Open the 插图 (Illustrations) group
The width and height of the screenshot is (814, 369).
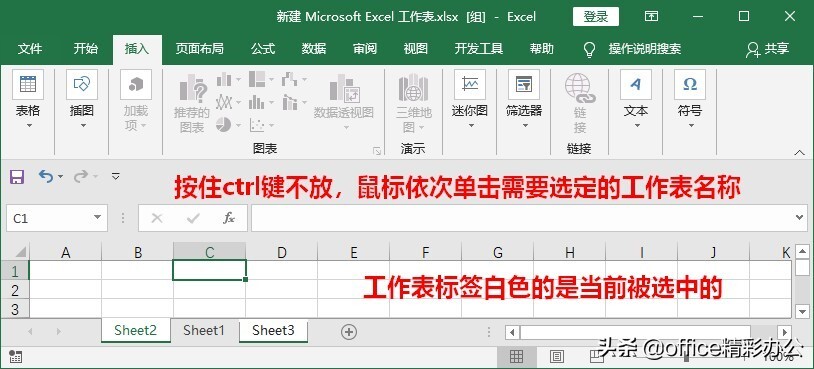82,99
